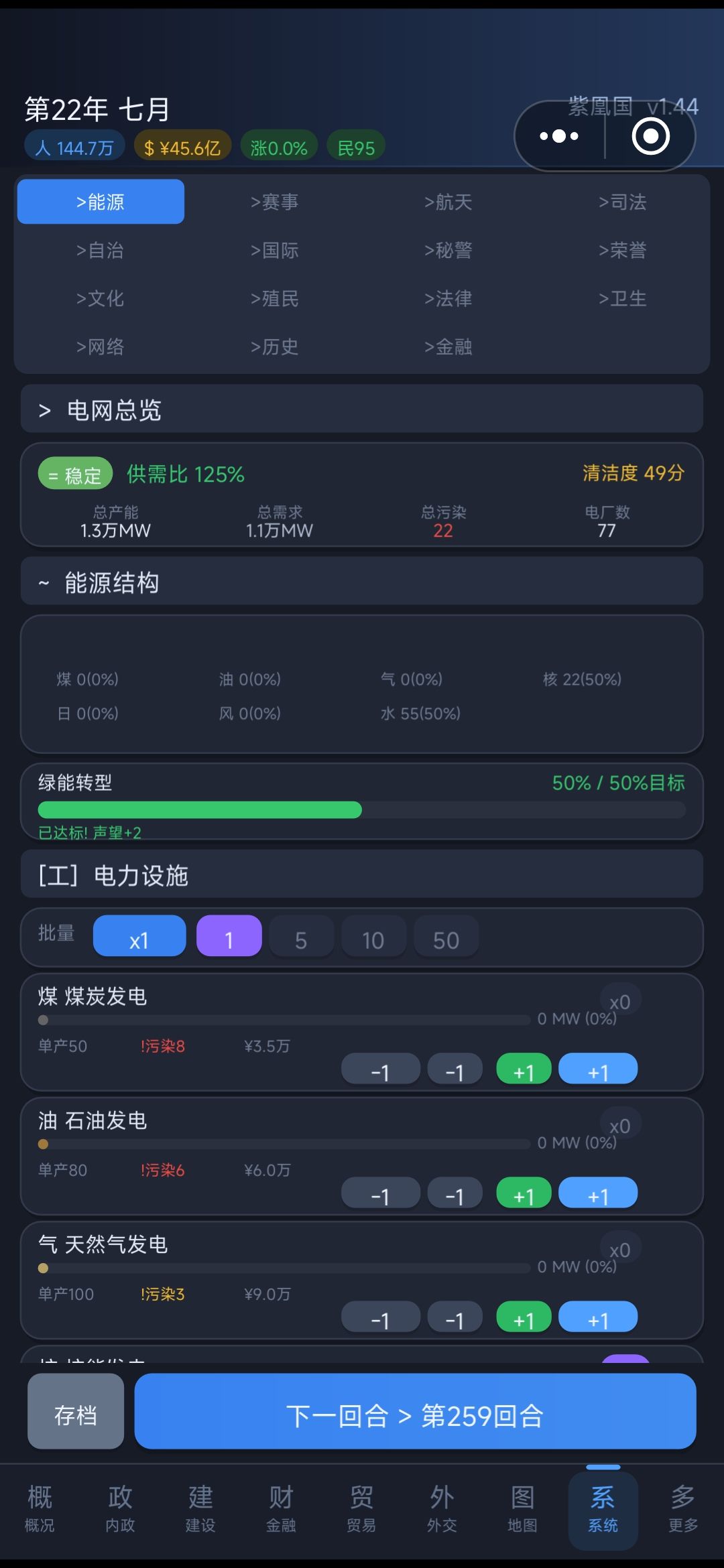Go to the 建设 construction section
The width and height of the screenshot is (724, 1568).
pyautogui.click(x=200, y=1508)
